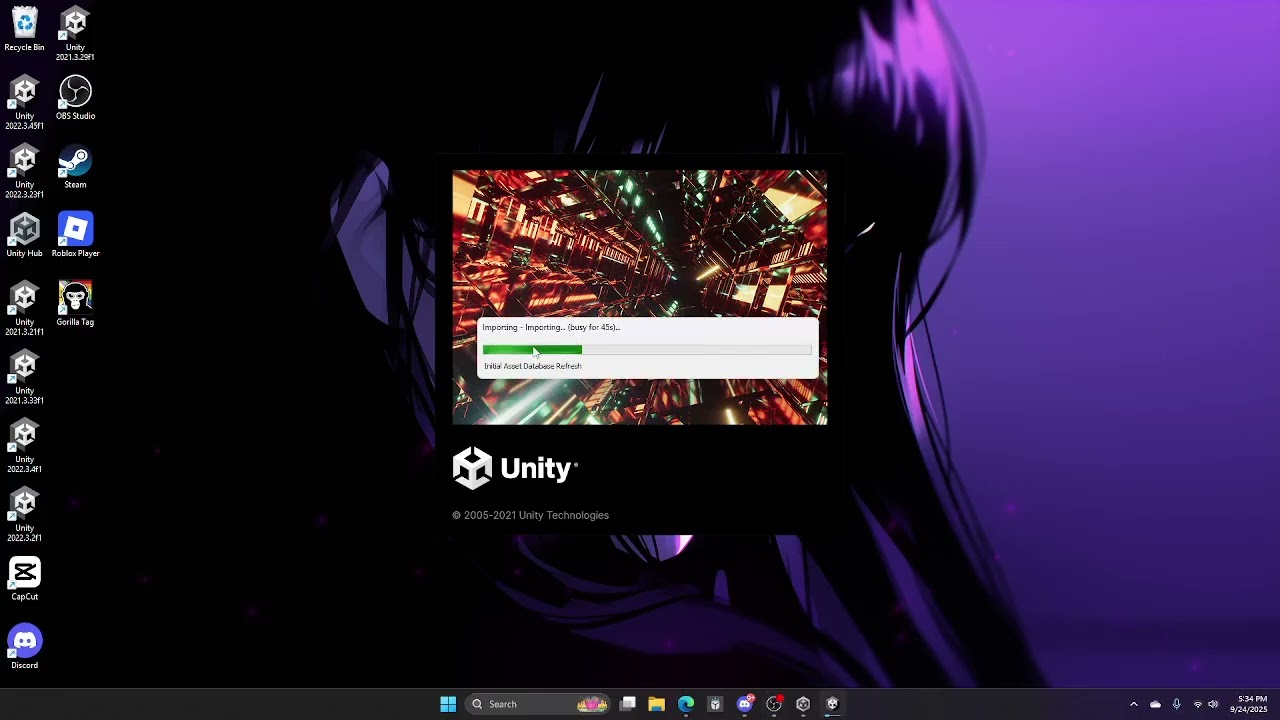Select the Roblox Player desktop icon
Screen dimensions: 1280x720
pos(75,236)
